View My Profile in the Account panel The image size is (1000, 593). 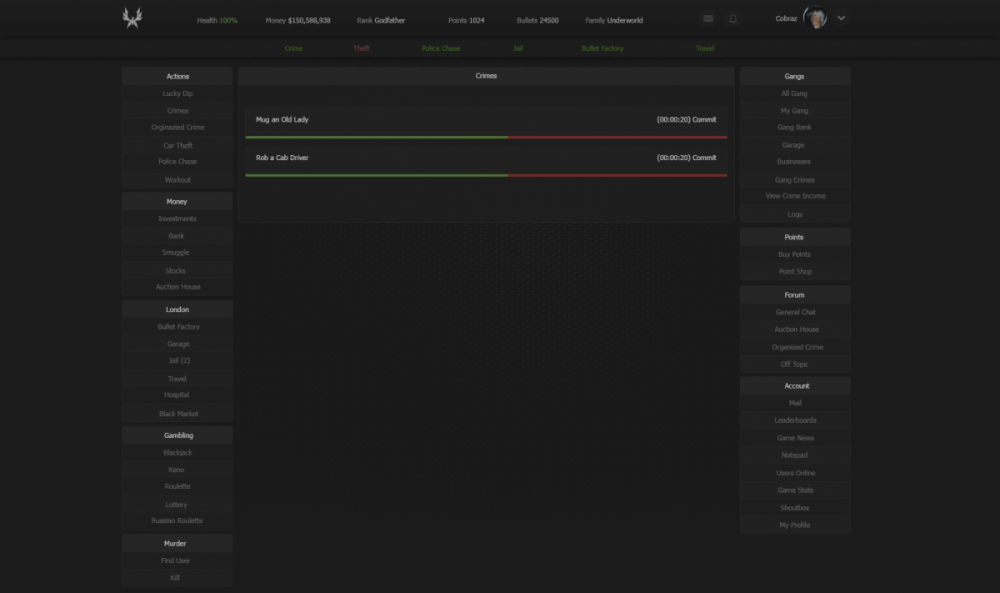795,525
